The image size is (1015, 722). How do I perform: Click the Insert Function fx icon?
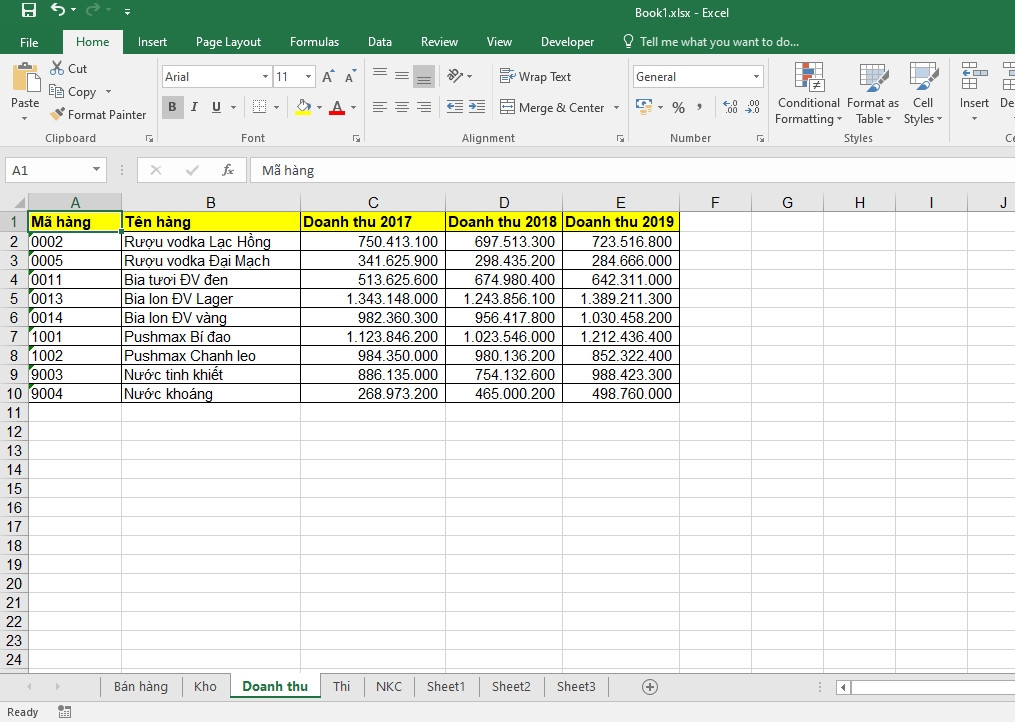(228, 170)
